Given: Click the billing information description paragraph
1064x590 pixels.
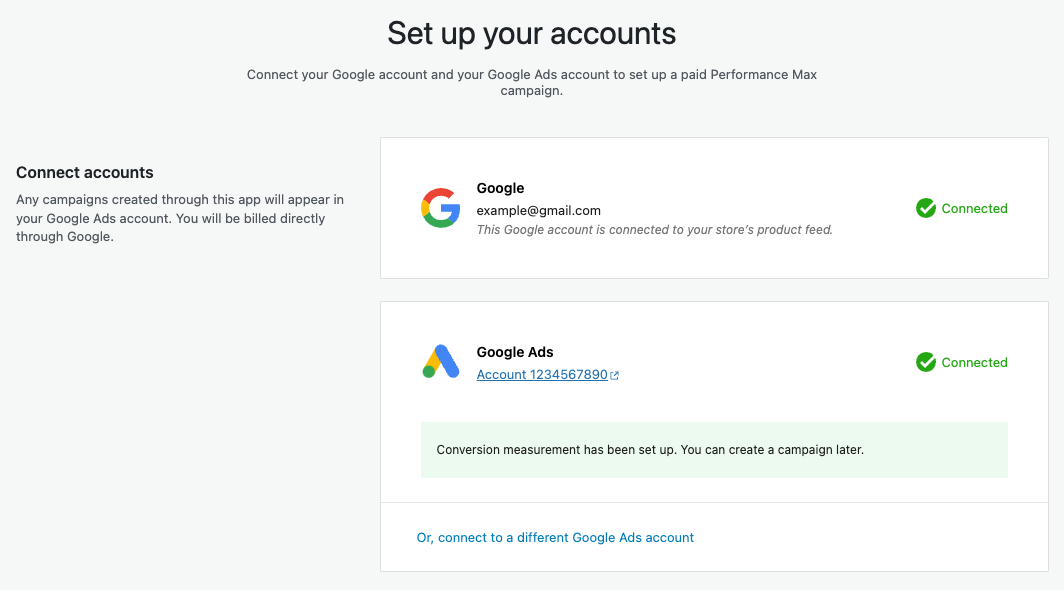Looking at the screenshot, I should pyautogui.click(x=180, y=218).
